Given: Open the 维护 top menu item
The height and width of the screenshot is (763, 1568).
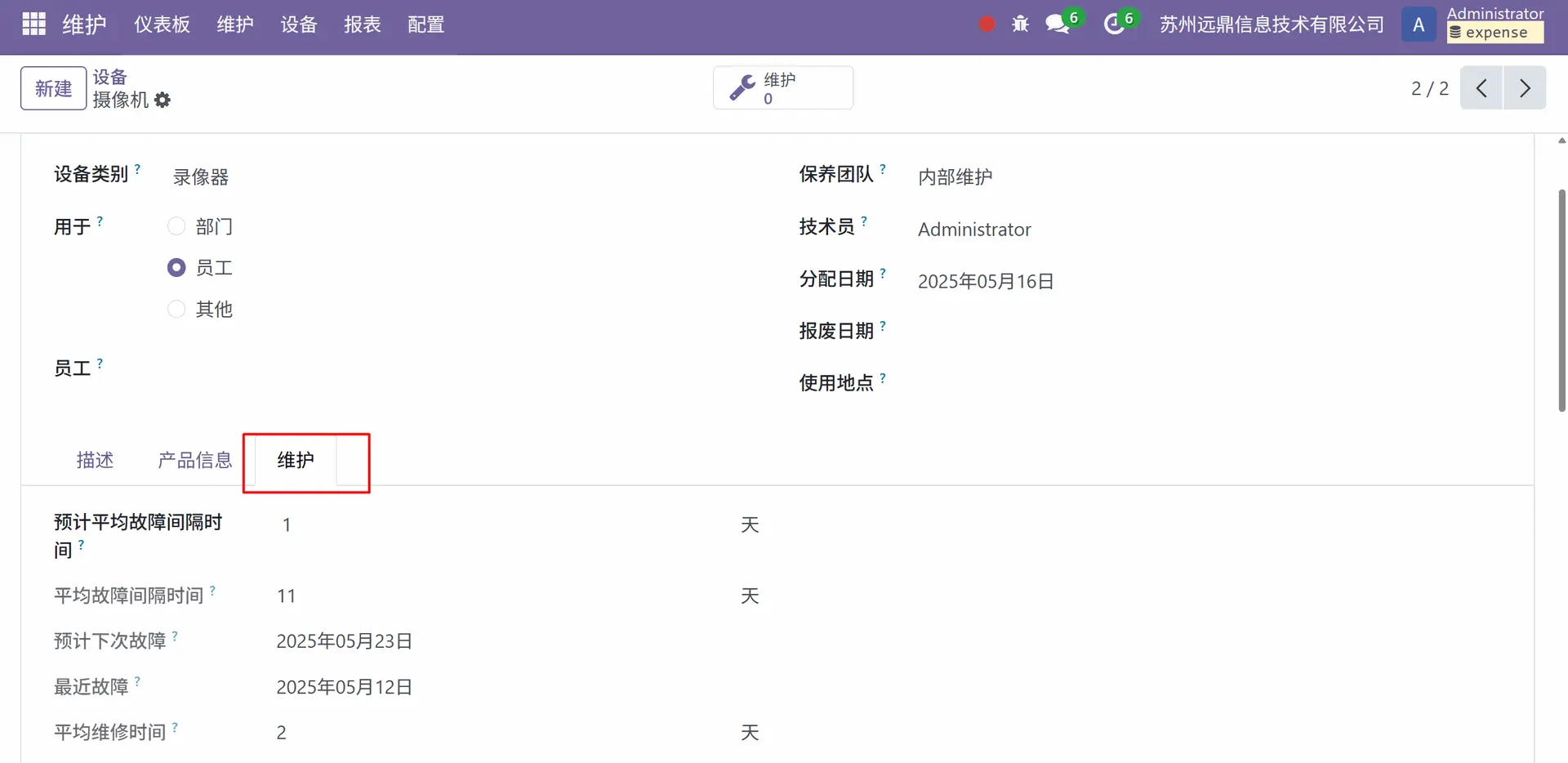Looking at the screenshot, I should (235, 25).
